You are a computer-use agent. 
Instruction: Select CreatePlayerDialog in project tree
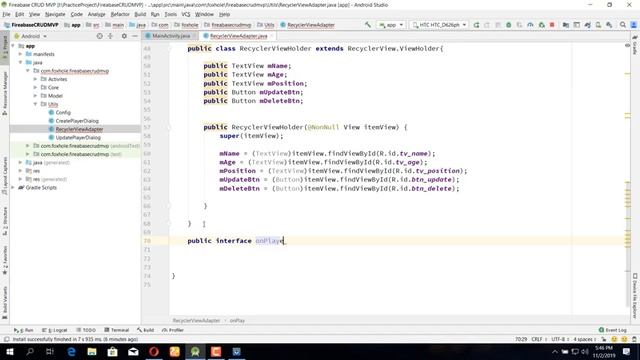pyautogui.click(x=77, y=121)
